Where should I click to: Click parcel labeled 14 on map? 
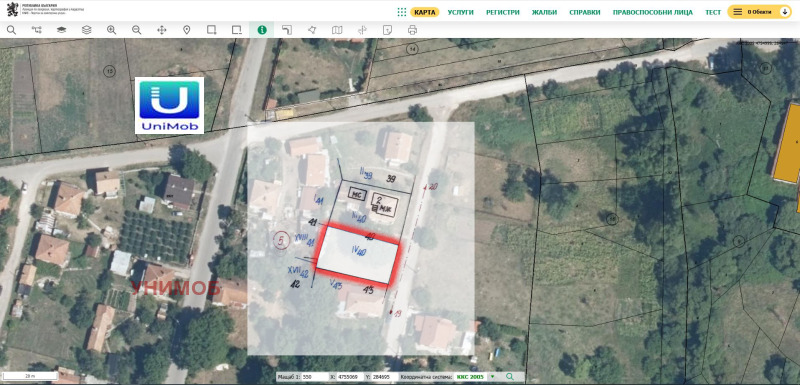(x=412, y=49)
